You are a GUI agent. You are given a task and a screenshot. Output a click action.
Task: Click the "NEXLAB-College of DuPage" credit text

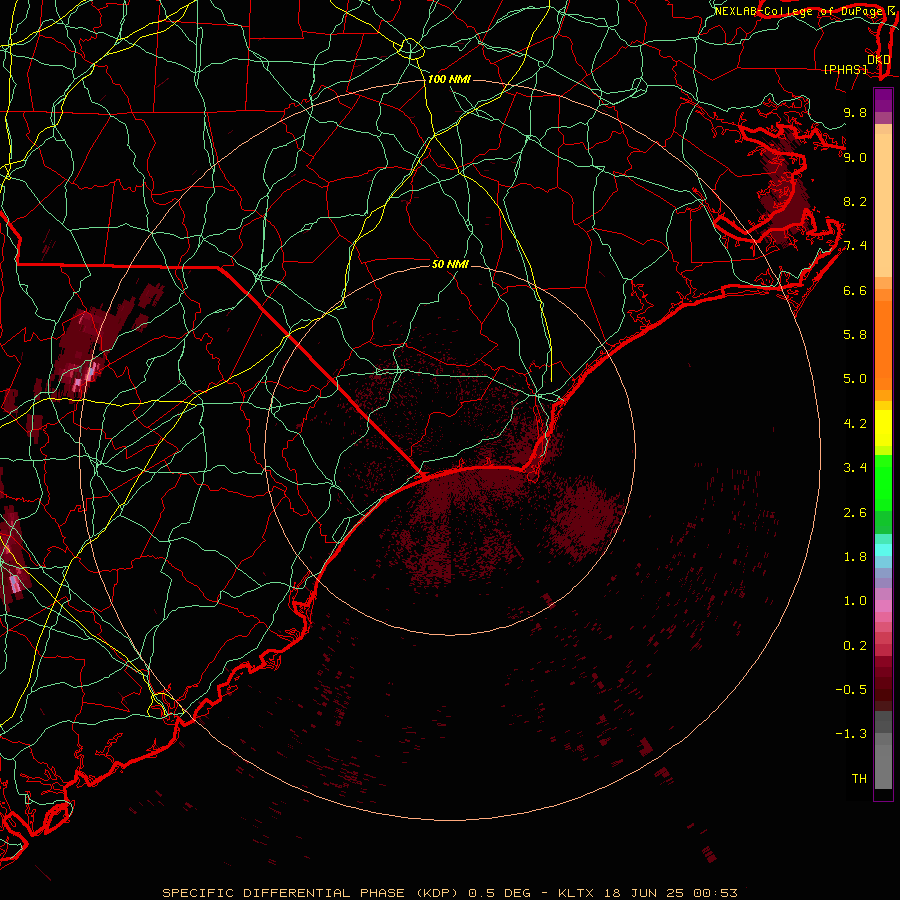800,11
